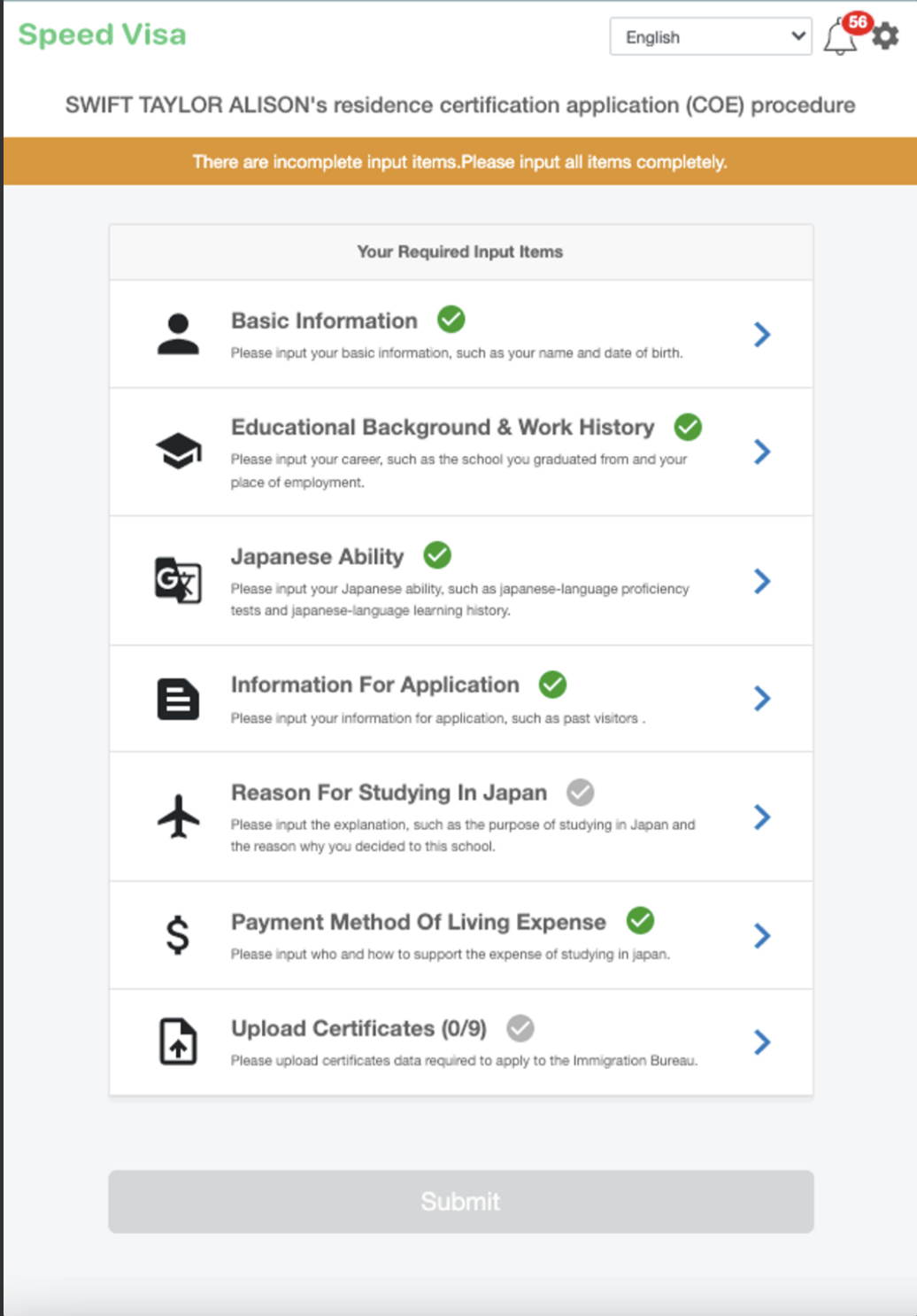This screenshot has width=917, height=1316.
Task: Click green check beside Basic Information
Action: [451, 319]
